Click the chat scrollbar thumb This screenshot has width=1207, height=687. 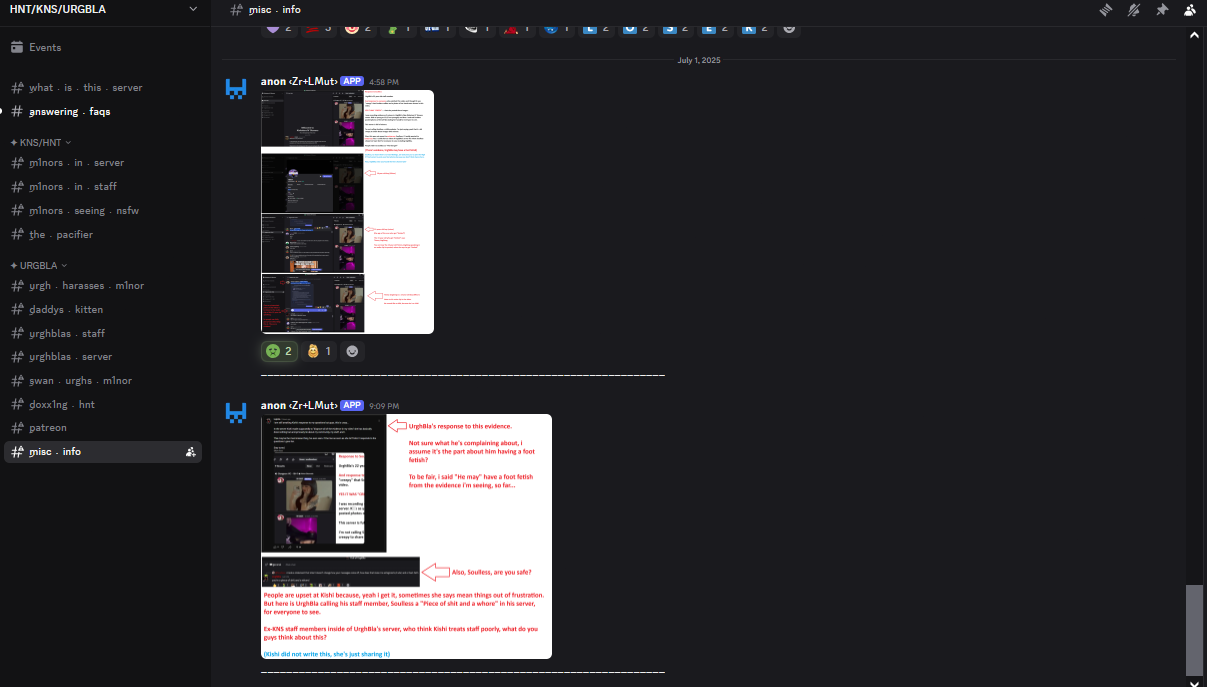(1194, 630)
